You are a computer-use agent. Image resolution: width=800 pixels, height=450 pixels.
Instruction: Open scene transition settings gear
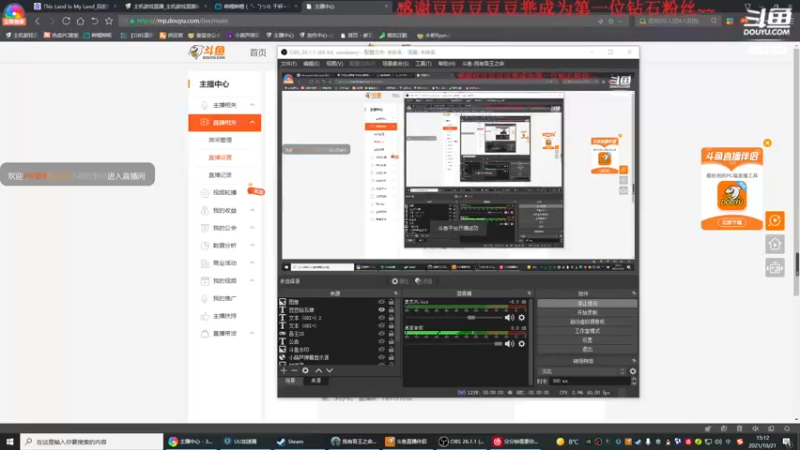633,371
